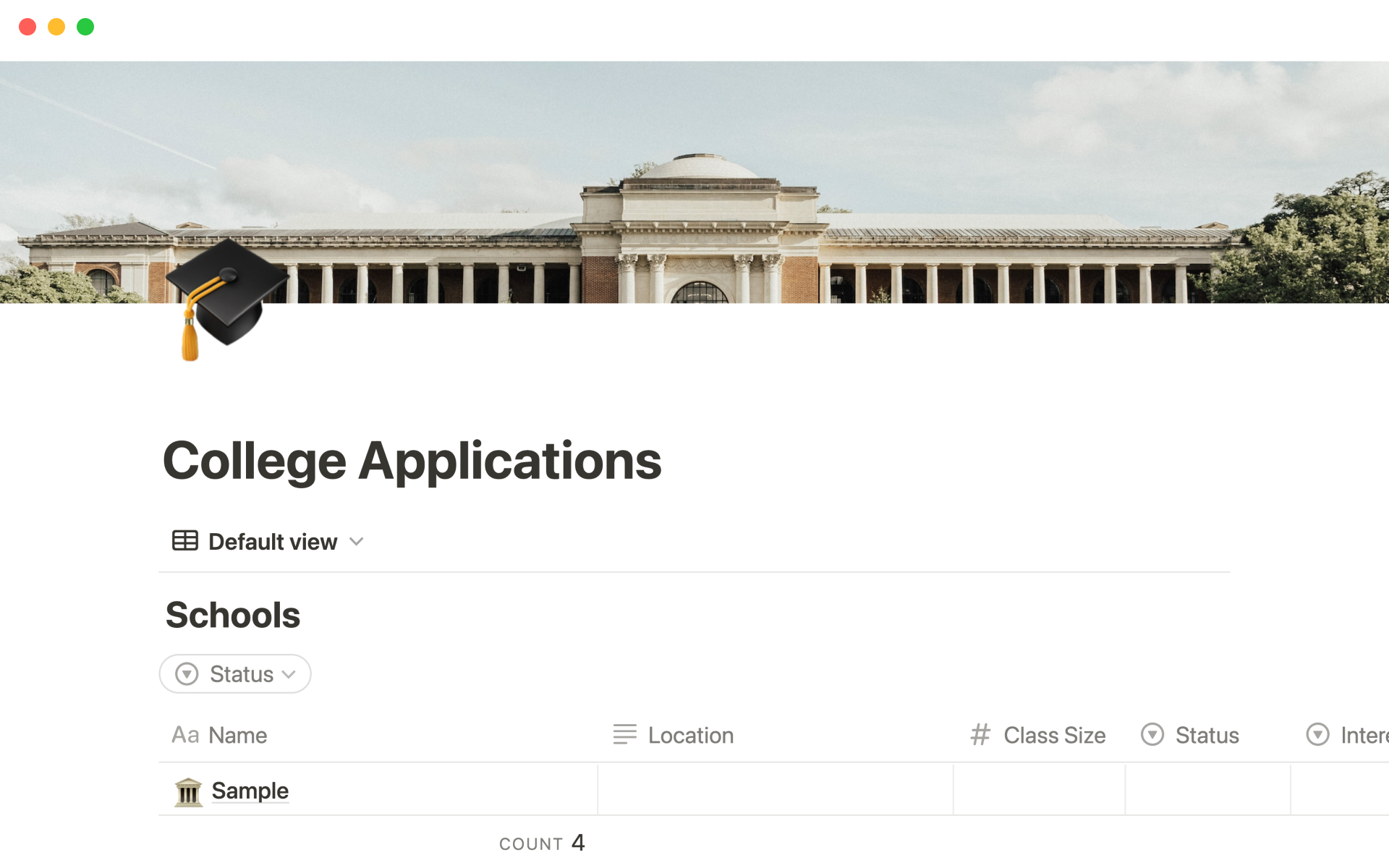
Task: Select the Default view tab label
Action: click(273, 542)
